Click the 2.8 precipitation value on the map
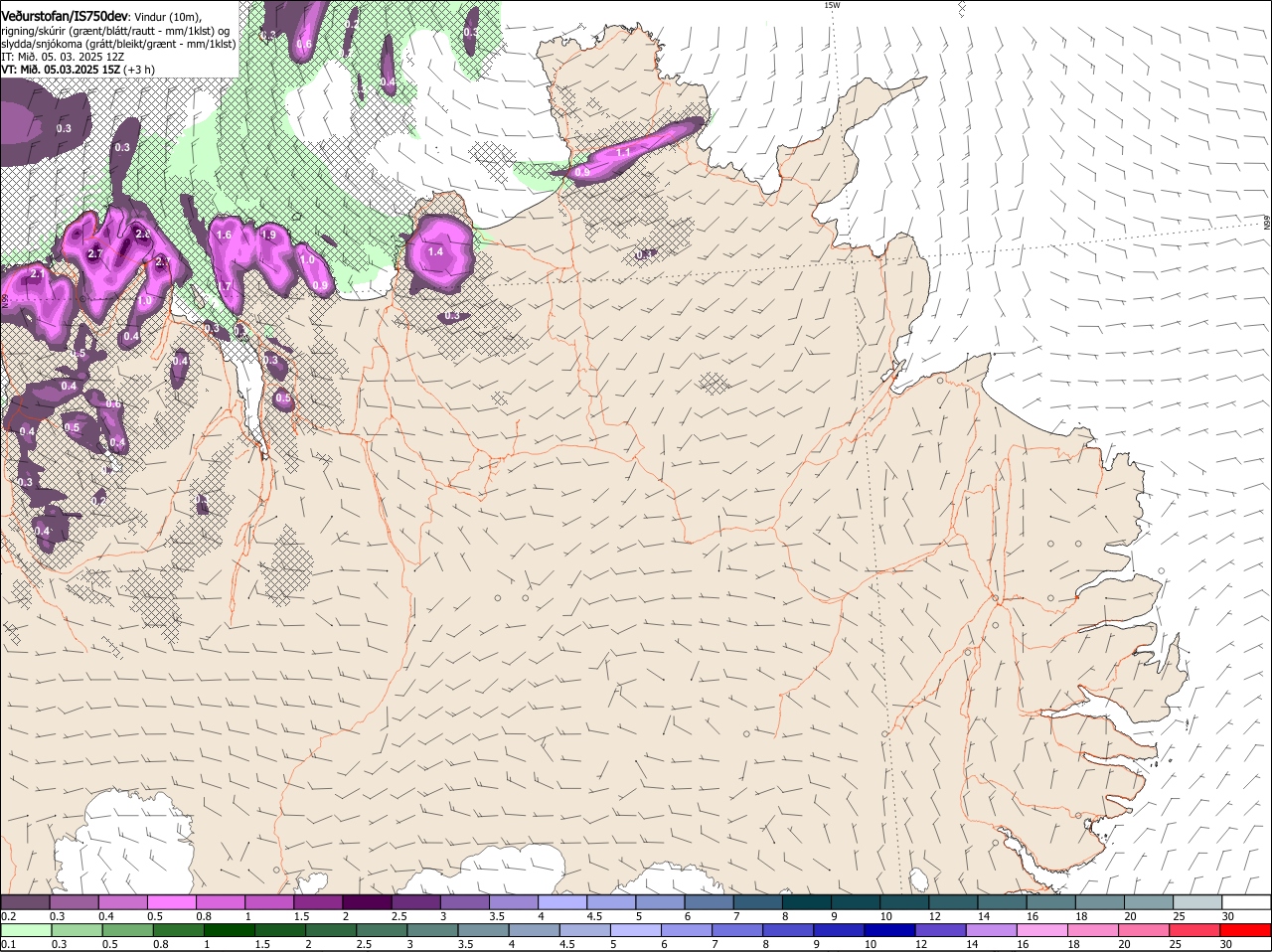The height and width of the screenshot is (952, 1272). coord(142,234)
